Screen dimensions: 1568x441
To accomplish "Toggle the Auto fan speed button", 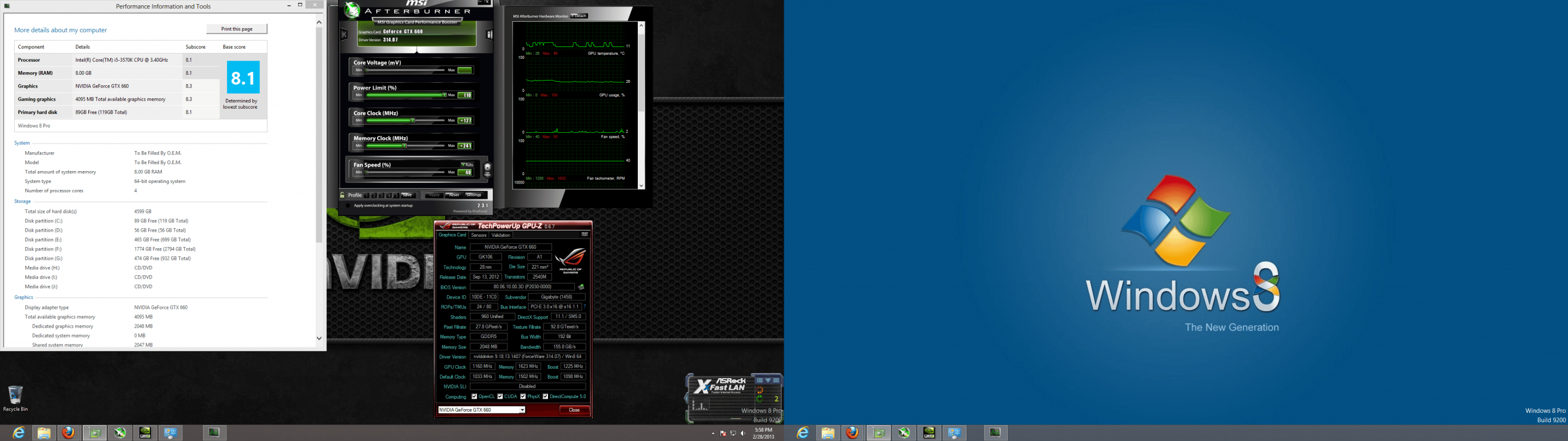I will click(x=468, y=165).
